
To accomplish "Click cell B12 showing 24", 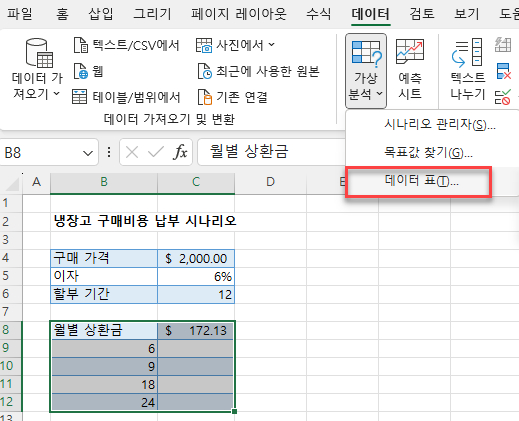I will [x=104, y=402].
